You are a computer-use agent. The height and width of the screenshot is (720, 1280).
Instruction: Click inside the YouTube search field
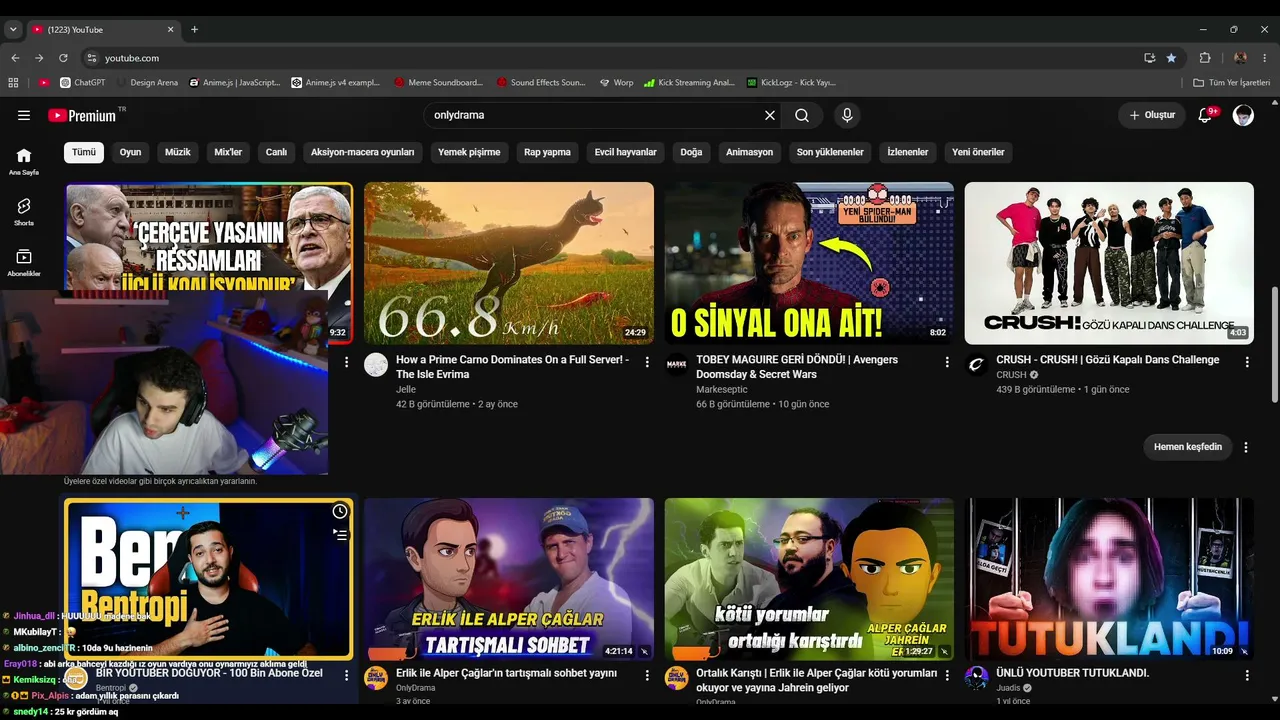(594, 115)
